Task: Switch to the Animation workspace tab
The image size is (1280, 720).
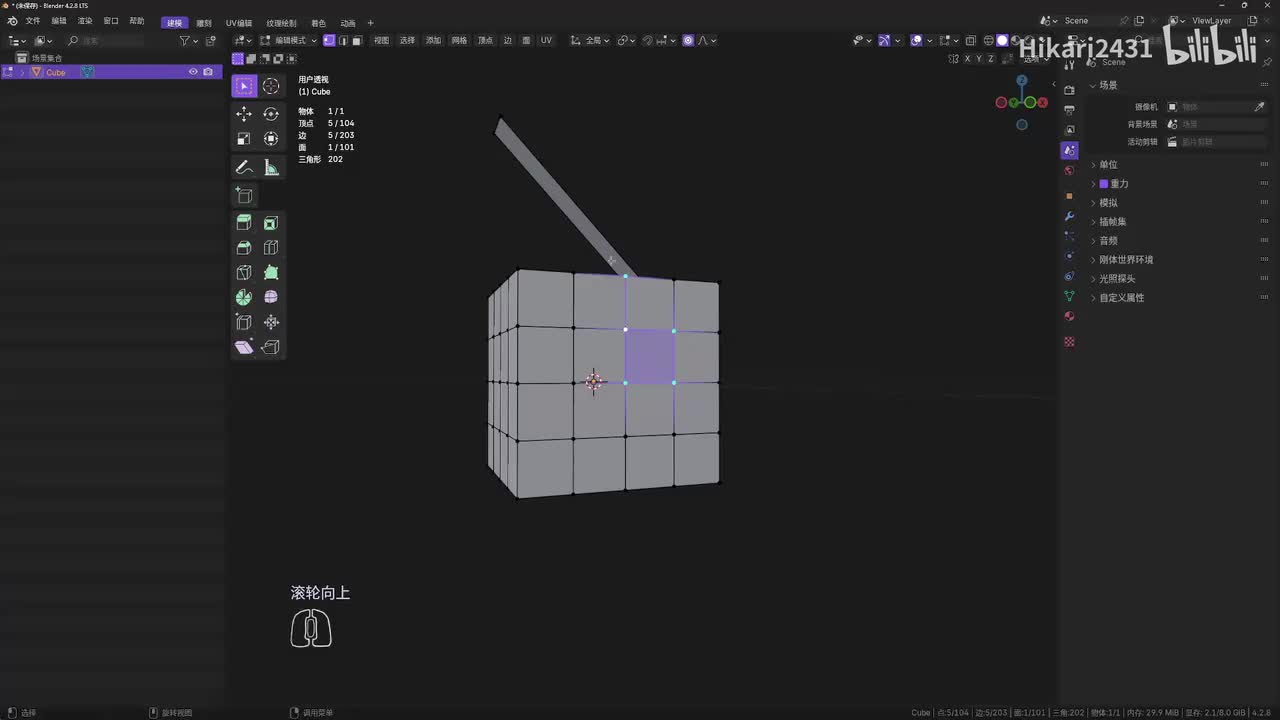Action: point(348,22)
